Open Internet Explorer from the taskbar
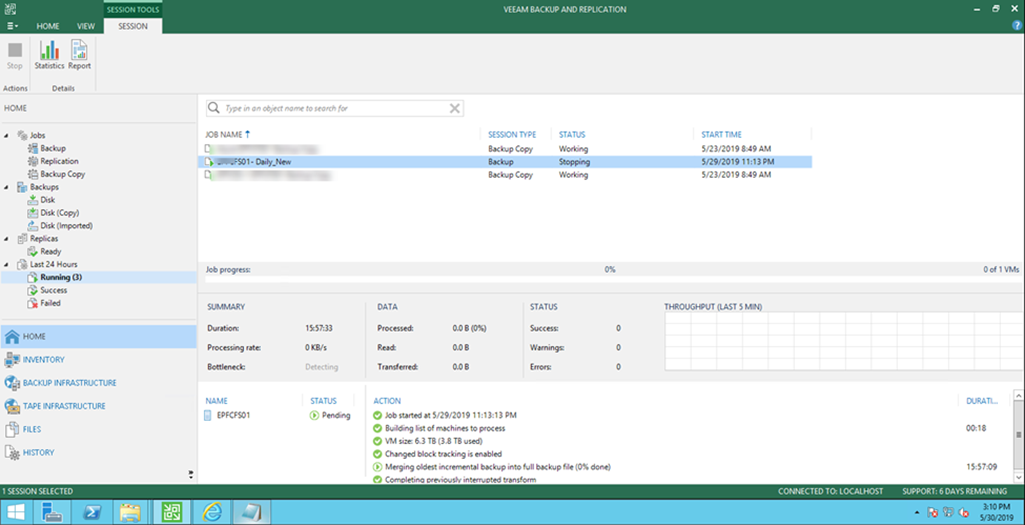 pyautogui.click(x=211, y=512)
